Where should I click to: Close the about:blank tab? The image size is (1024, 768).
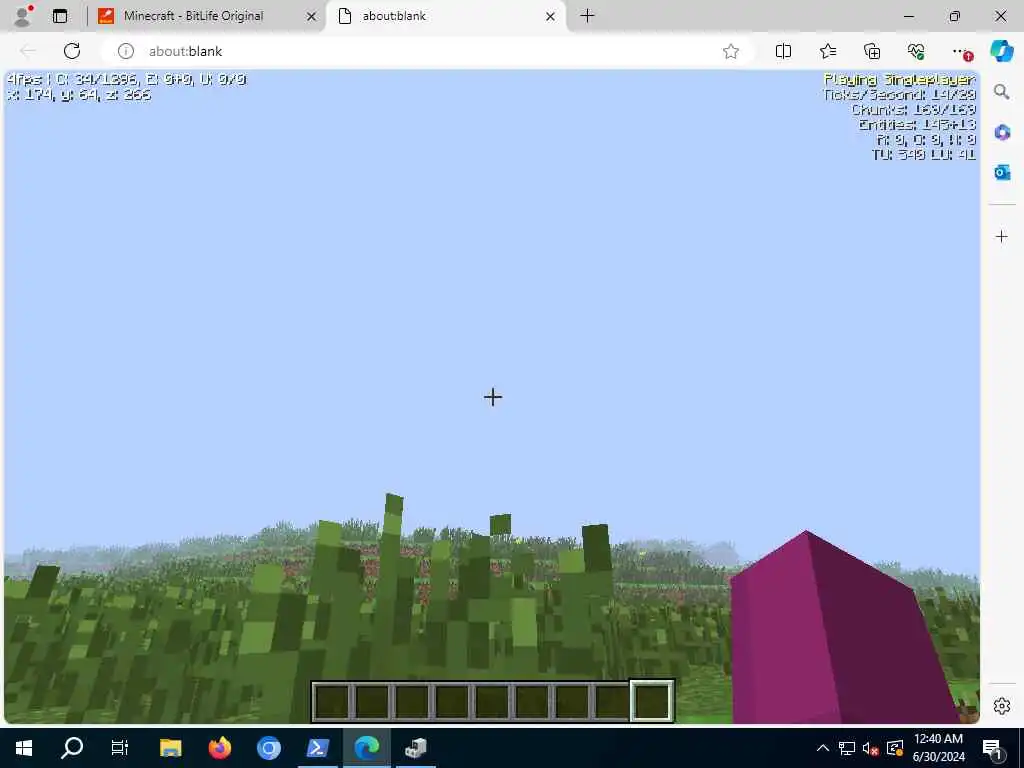pyautogui.click(x=551, y=16)
